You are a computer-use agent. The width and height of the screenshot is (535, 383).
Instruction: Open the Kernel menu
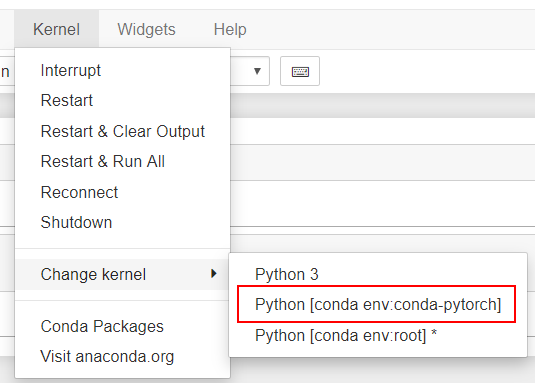pos(57,29)
